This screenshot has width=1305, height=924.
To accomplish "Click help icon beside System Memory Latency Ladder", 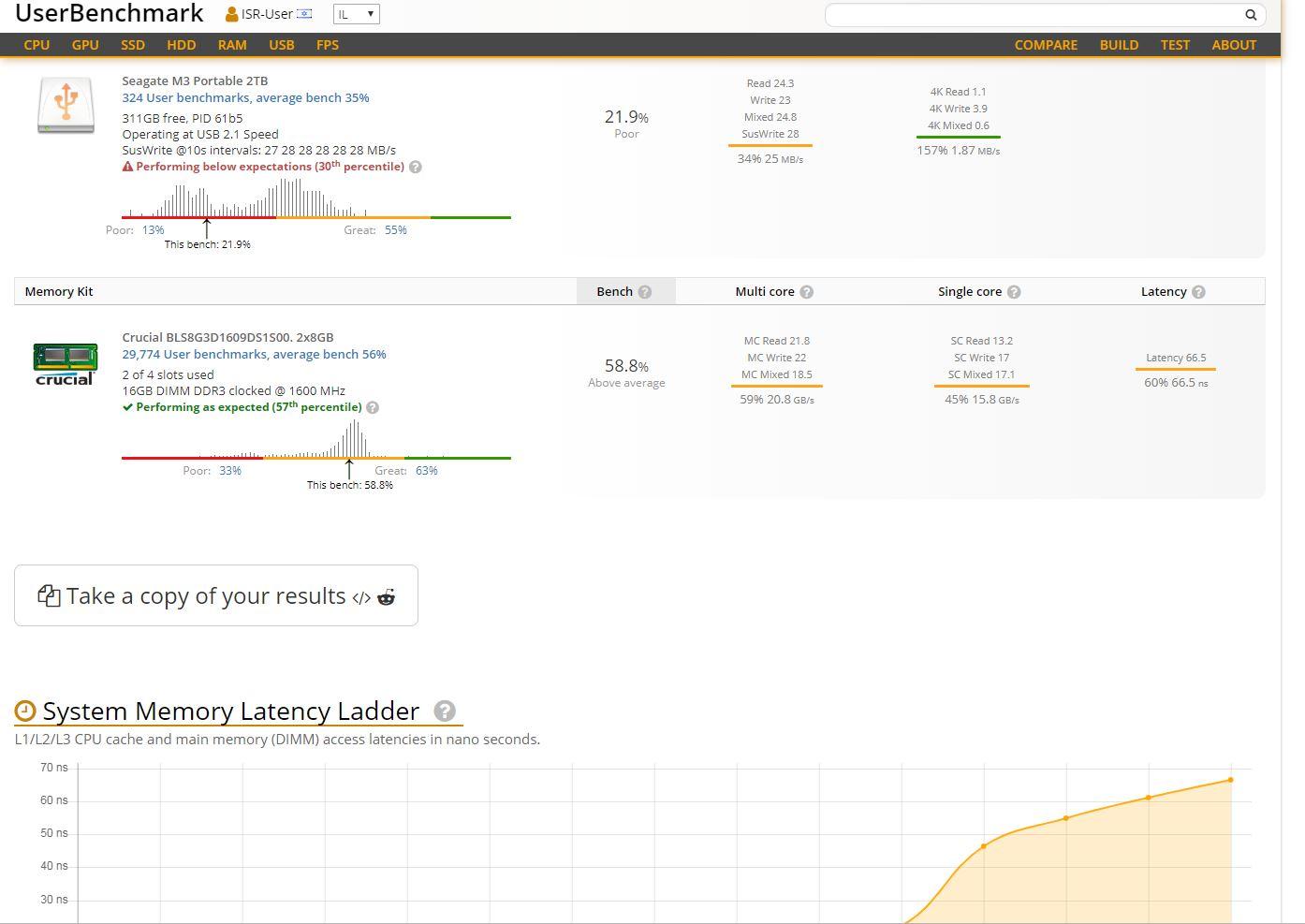I will coord(446,711).
